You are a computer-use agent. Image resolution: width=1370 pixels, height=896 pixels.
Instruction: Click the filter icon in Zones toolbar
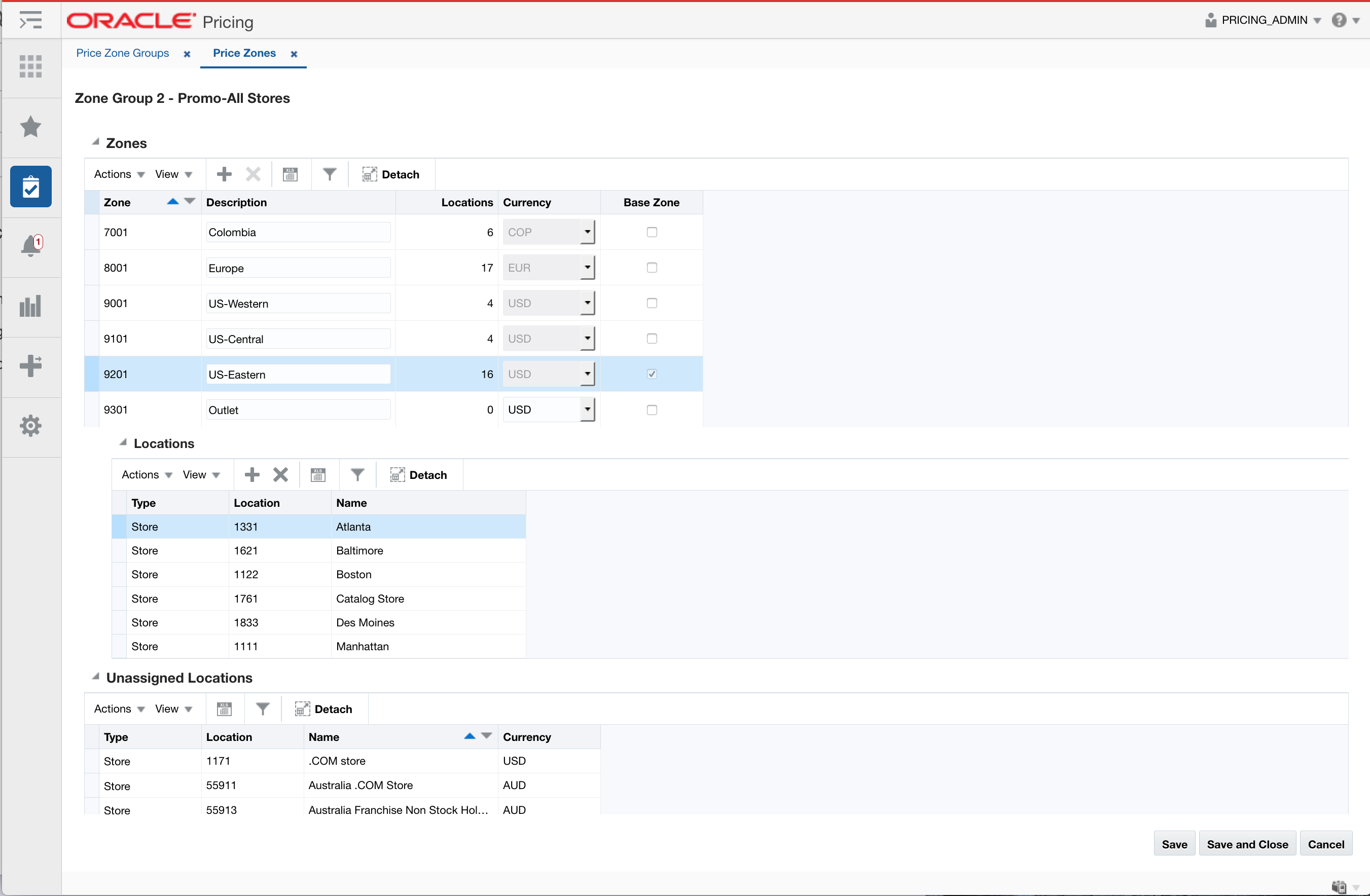tap(330, 175)
